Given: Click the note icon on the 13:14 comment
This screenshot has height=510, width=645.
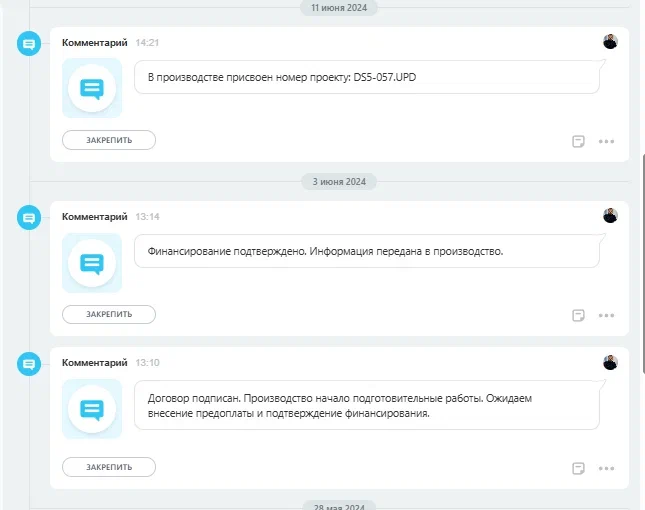Looking at the screenshot, I should tap(578, 315).
